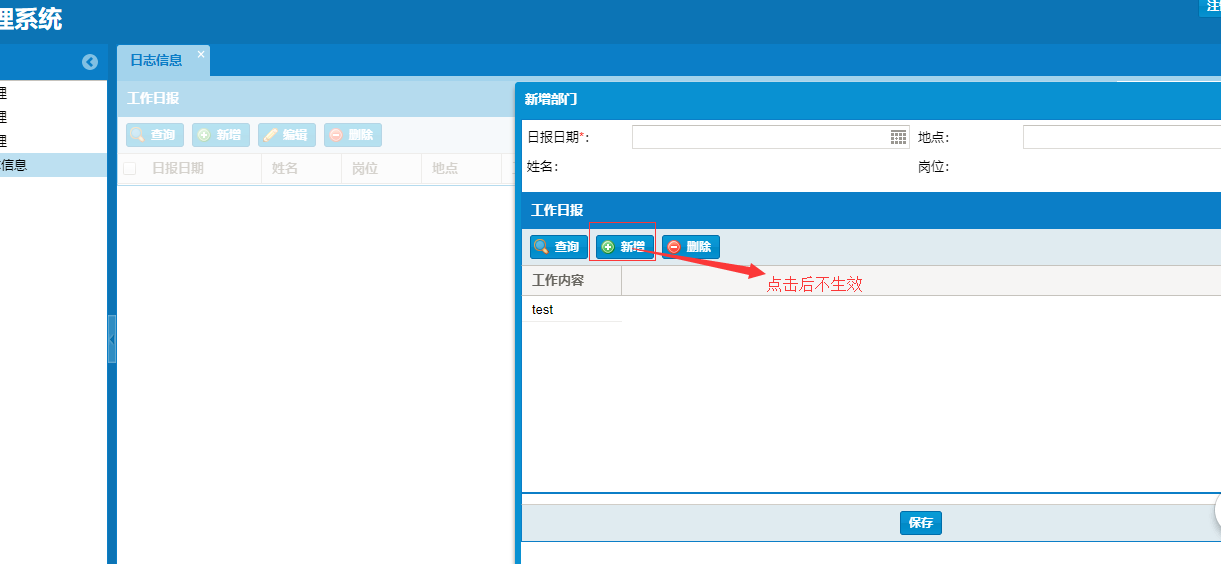Click 删除 in the dialog's 工作日报 toolbar

690,247
